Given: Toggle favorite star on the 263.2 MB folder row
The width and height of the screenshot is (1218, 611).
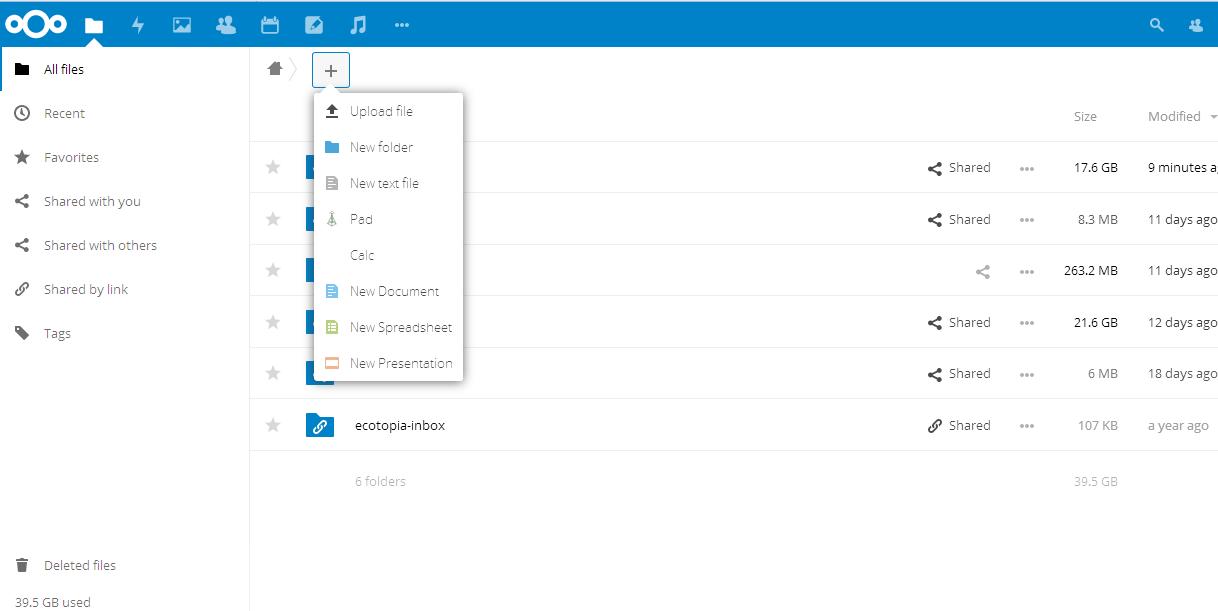Looking at the screenshot, I should point(273,270).
